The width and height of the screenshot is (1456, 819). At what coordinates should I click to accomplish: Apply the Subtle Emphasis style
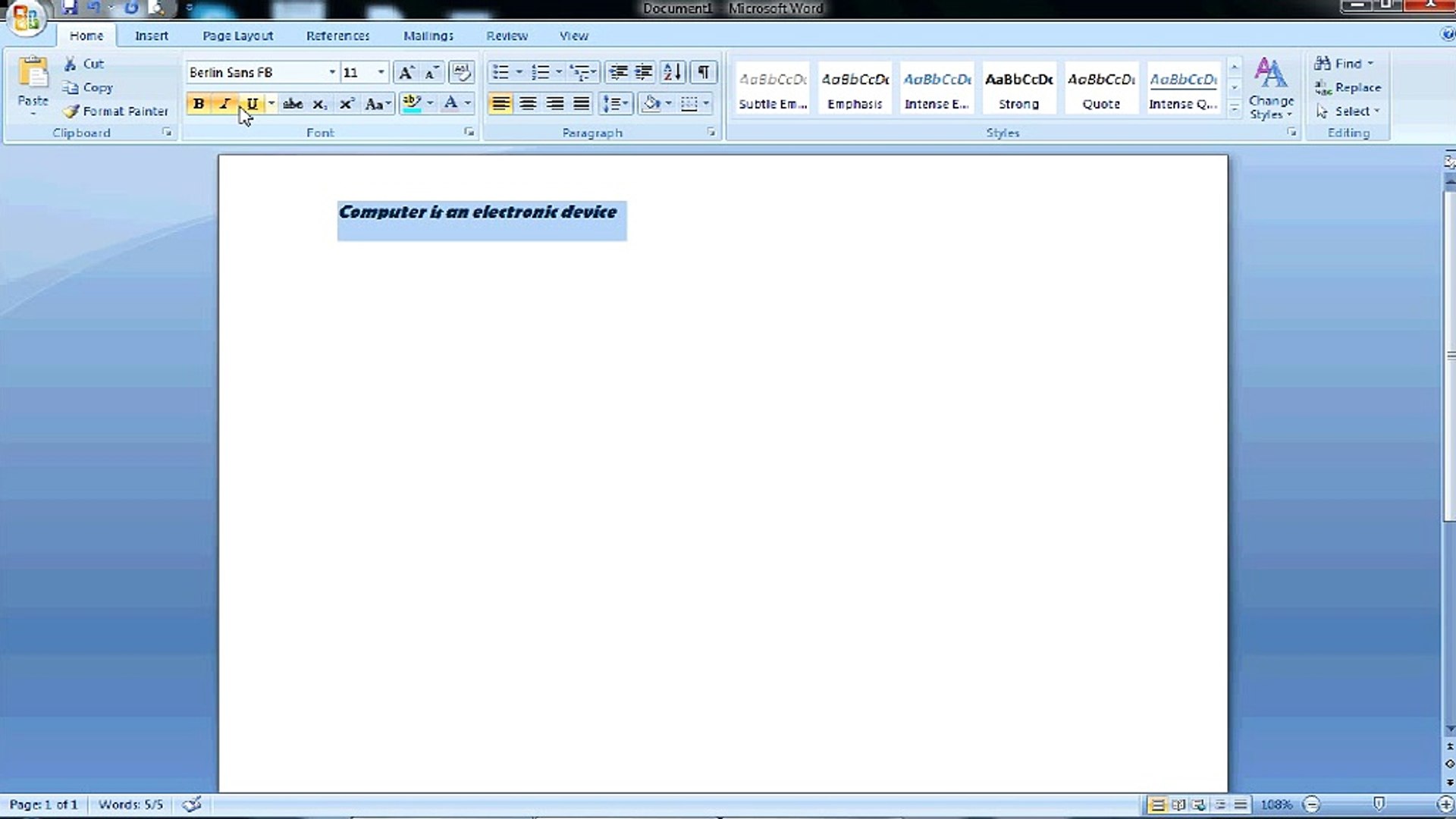click(x=773, y=89)
